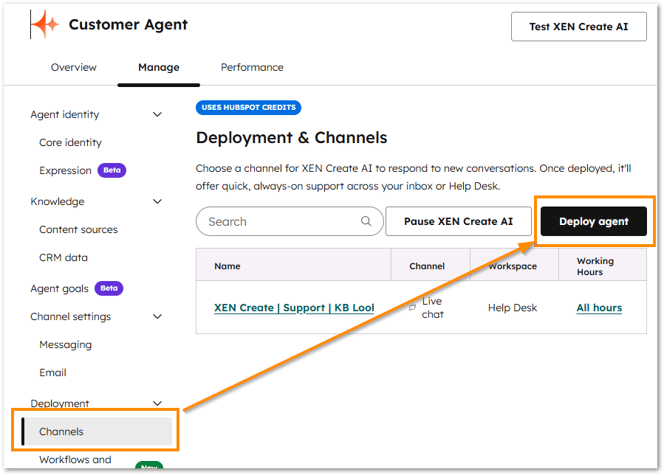
Task: Go to Content sources
Action: click(78, 229)
